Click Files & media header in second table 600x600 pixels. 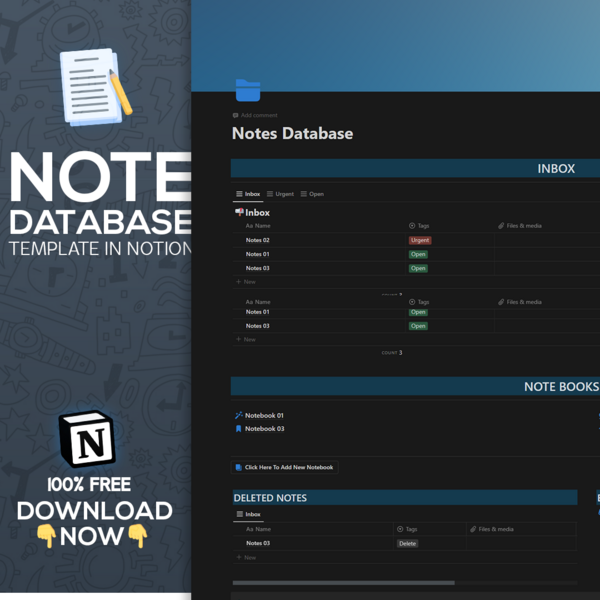[x=520, y=302]
